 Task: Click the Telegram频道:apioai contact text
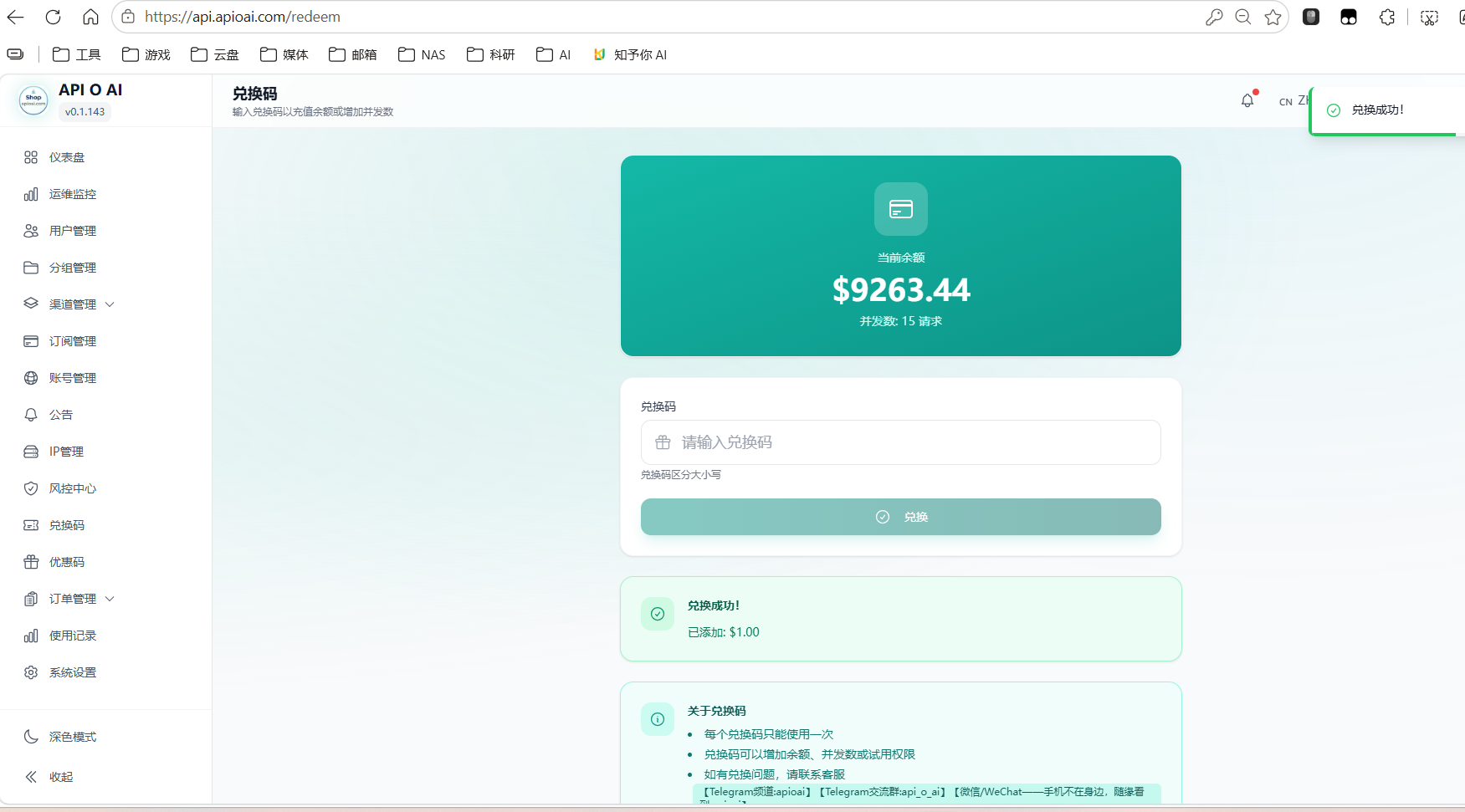[x=757, y=792]
